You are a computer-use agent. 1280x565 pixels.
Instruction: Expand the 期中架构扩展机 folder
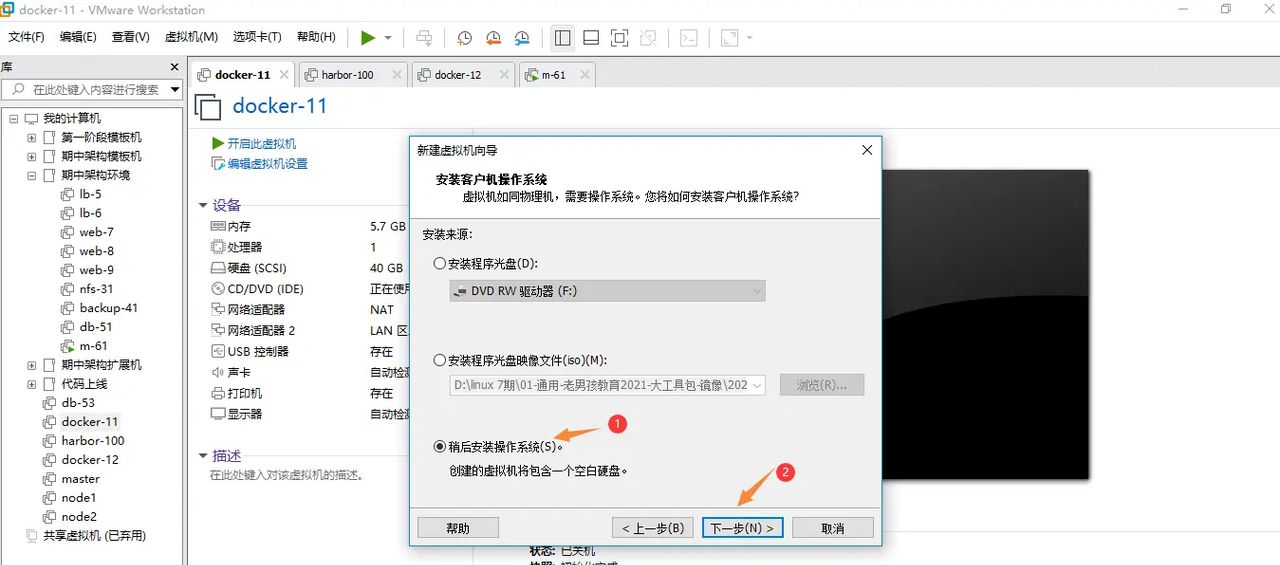(32, 365)
